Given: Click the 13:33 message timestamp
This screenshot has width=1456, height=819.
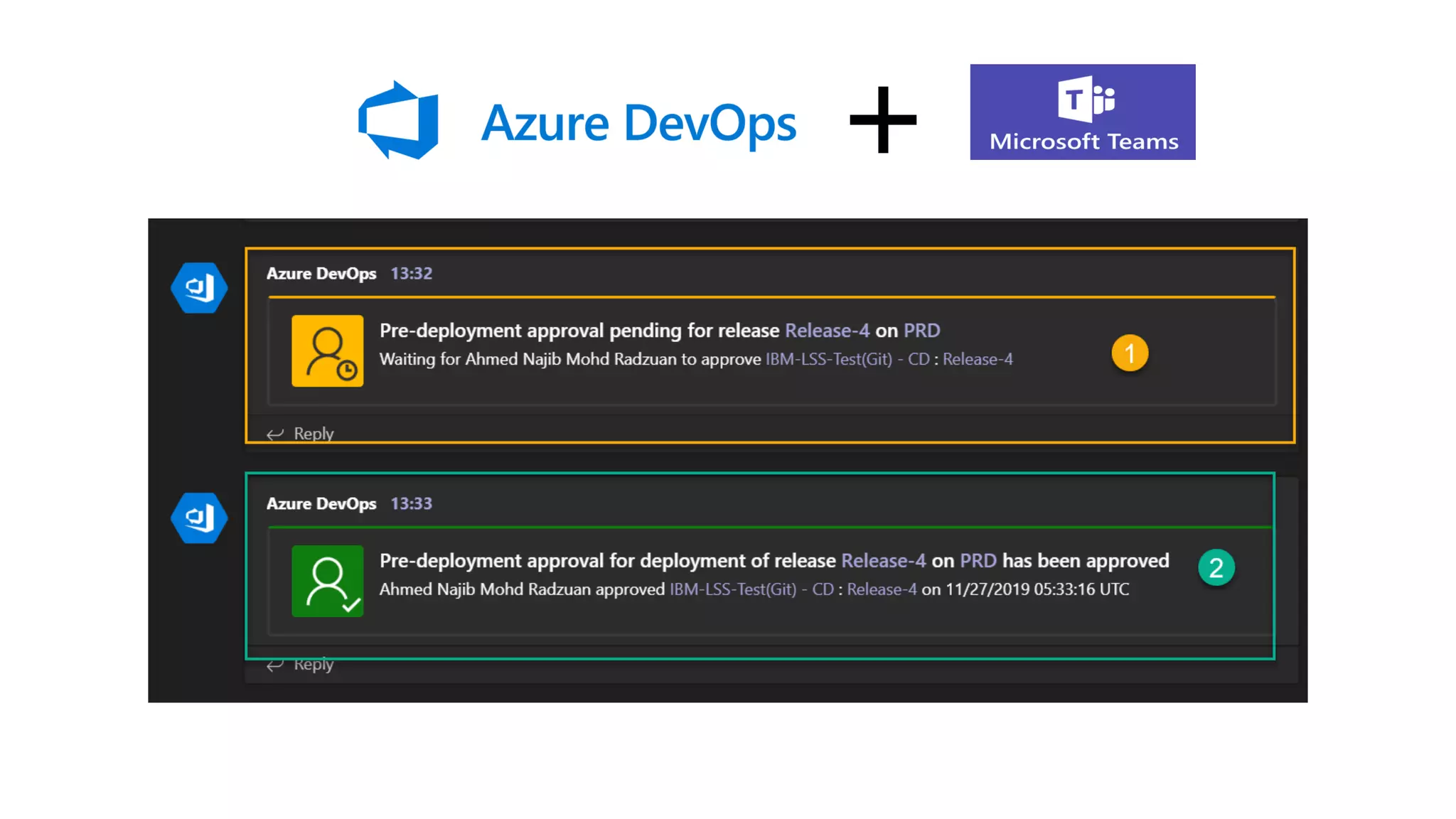Looking at the screenshot, I should (411, 504).
